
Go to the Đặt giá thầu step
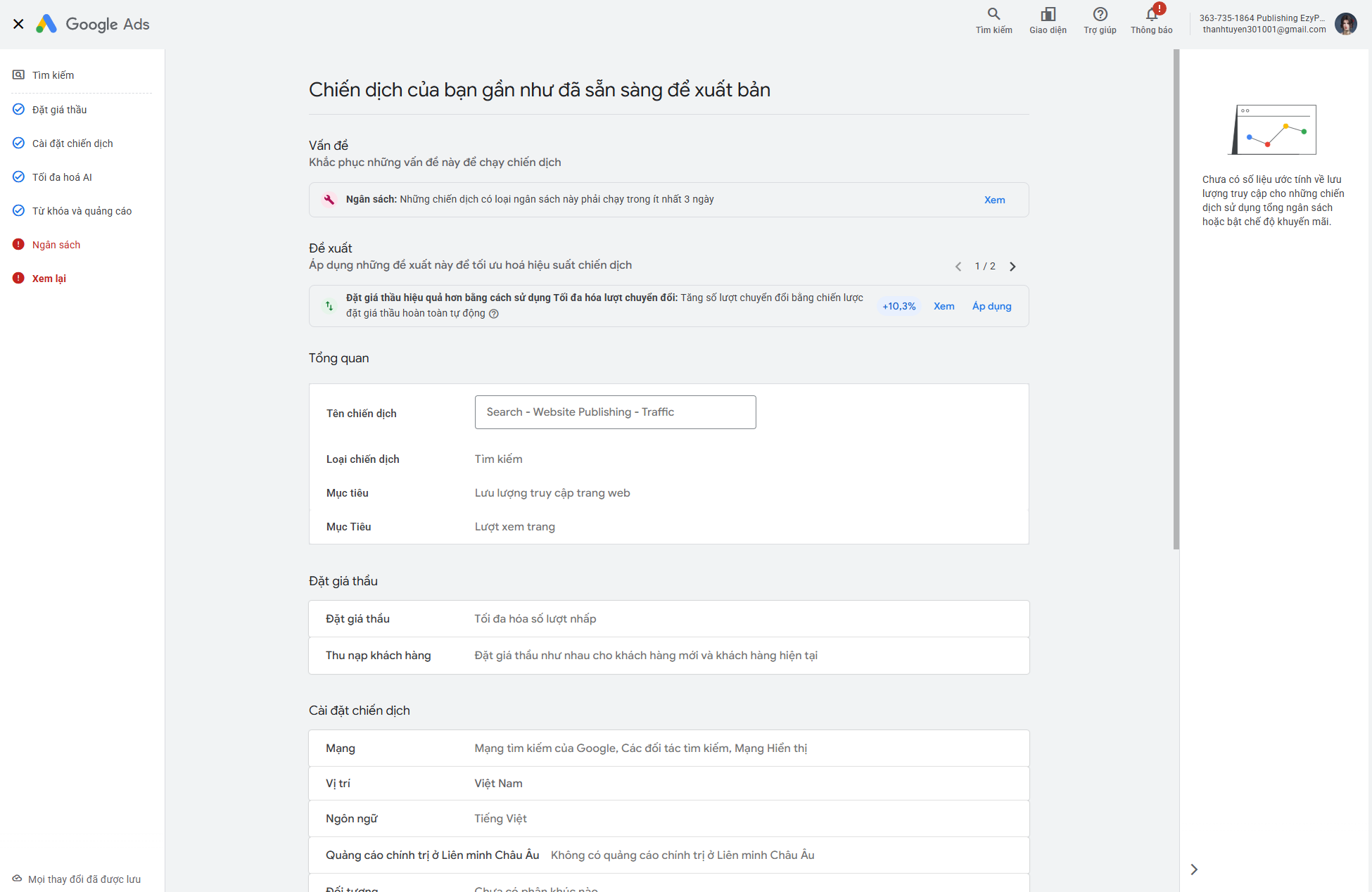tap(60, 110)
